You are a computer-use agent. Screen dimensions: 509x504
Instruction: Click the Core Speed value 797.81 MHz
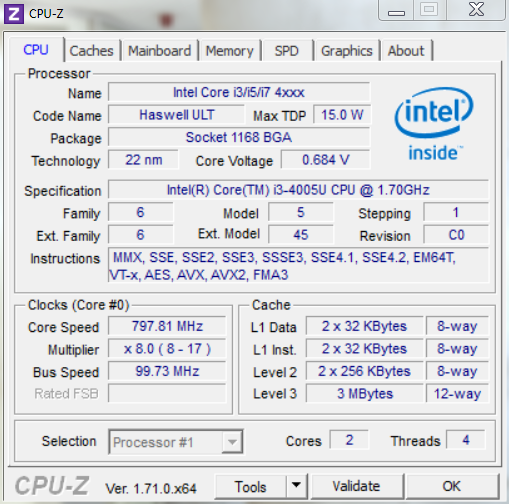[167, 326]
